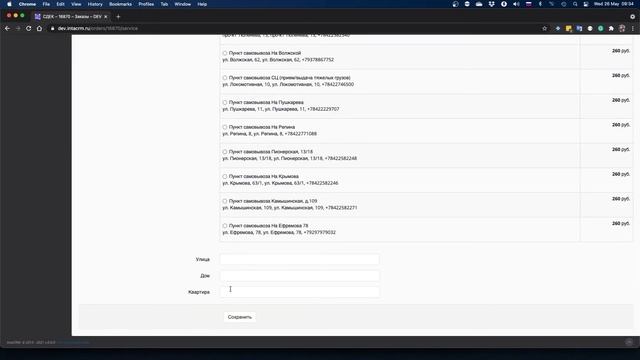Open Dropbox from the menu bar
This screenshot has width=640, height=360.
click(x=491, y=4)
